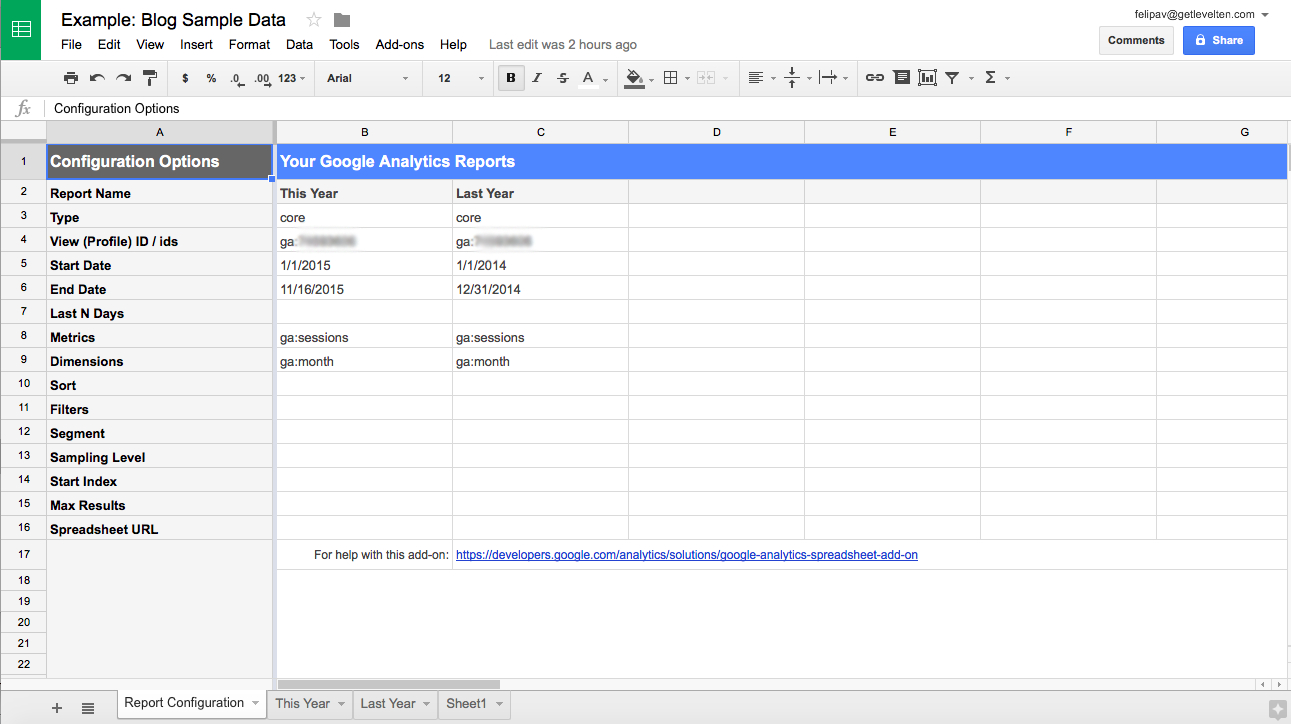This screenshot has height=724, width=1291.
Task: Open the Insert chart icon
Action: (927, 77)
